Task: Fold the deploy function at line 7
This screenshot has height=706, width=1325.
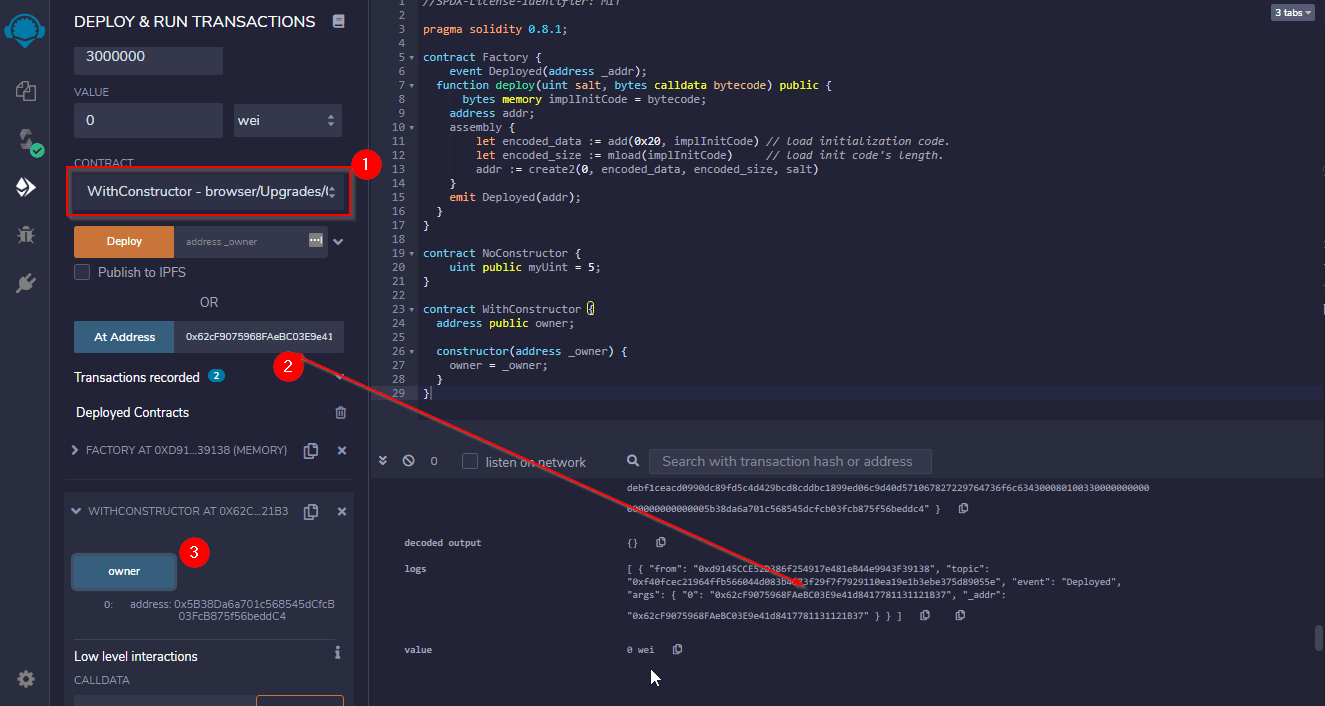Action: tap(412, 85)
